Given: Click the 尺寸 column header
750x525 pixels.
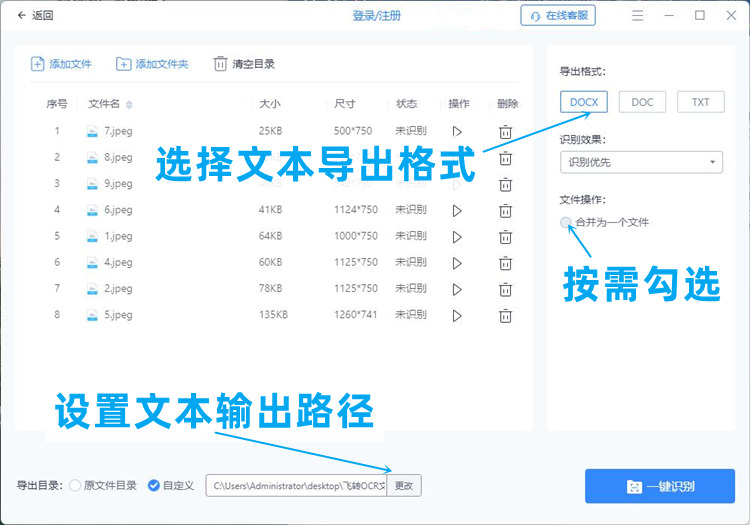Looking at the screenshot, I should [x=344, y=104].
